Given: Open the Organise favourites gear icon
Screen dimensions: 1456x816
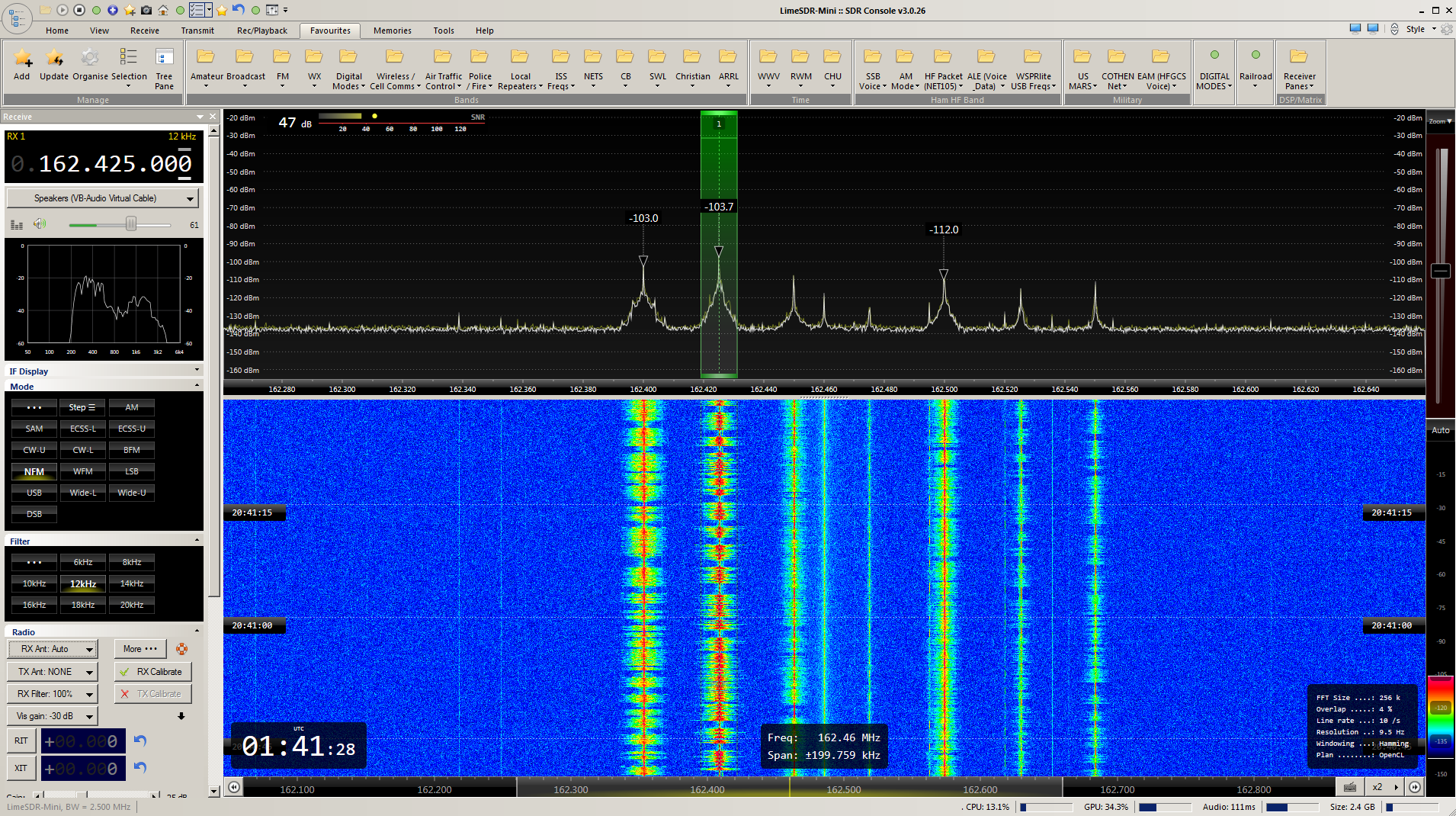Looking at the screenshot, I should click(x=90, y=59).
